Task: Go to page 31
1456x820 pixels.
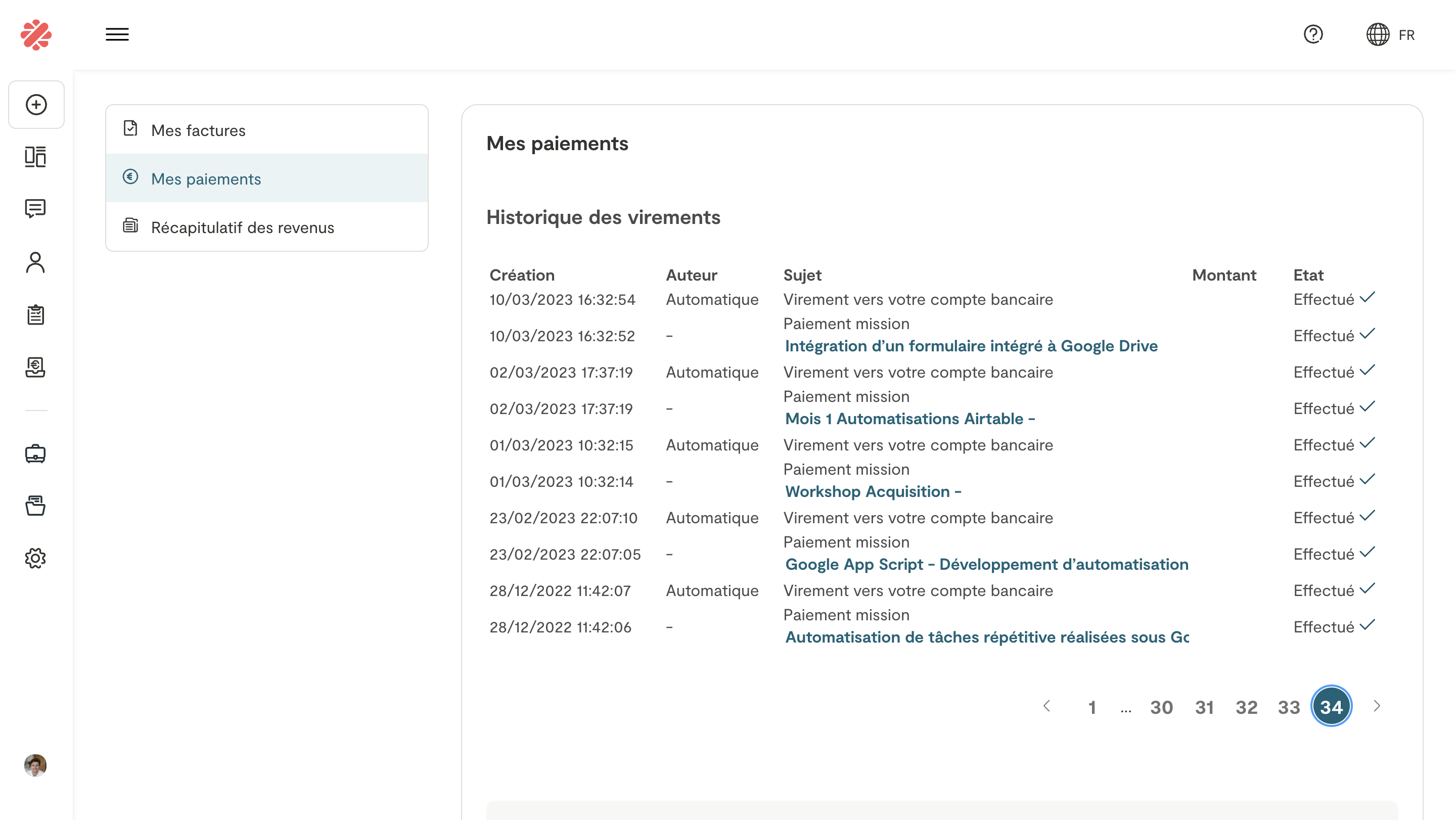Action: [1204, 708]
